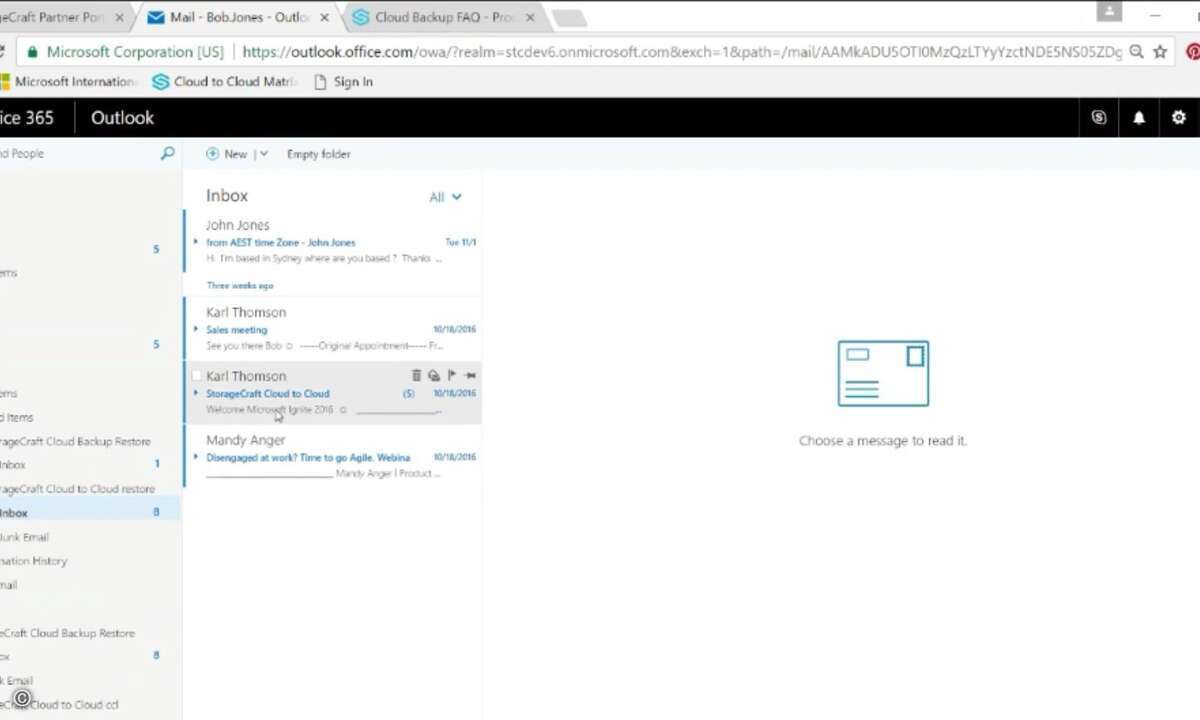Image resolution: width=1200 pixels, height=720 pixels.
Task: Select the Inbox folder showing count 1
Action: click(88, 465)
